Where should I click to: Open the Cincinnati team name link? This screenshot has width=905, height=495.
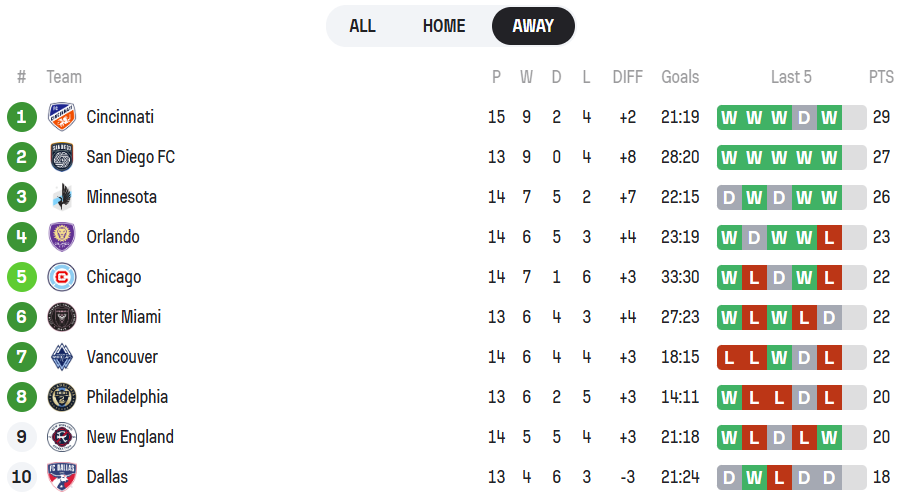point(120,117)
